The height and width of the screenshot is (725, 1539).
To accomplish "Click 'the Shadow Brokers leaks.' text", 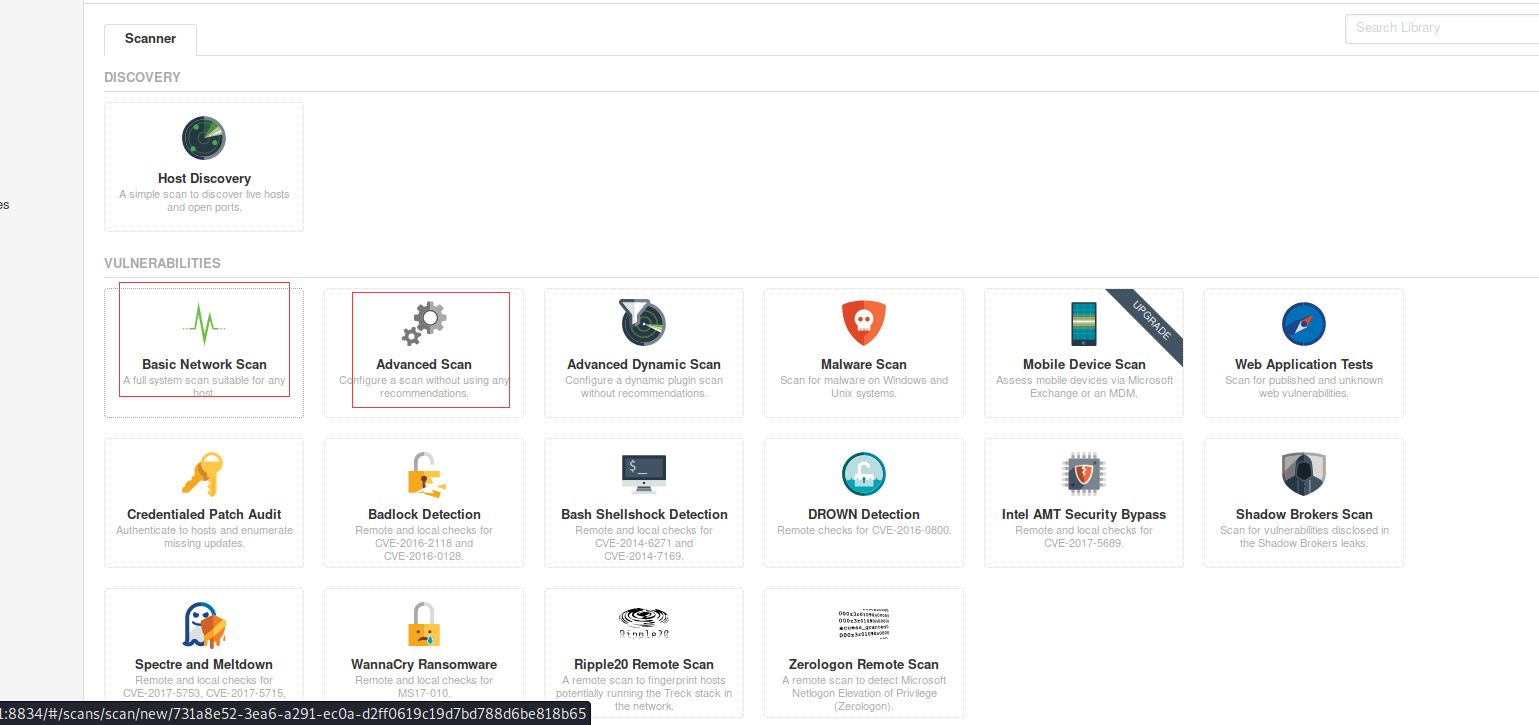I will pyautogui.click(x=1304, y=543).
